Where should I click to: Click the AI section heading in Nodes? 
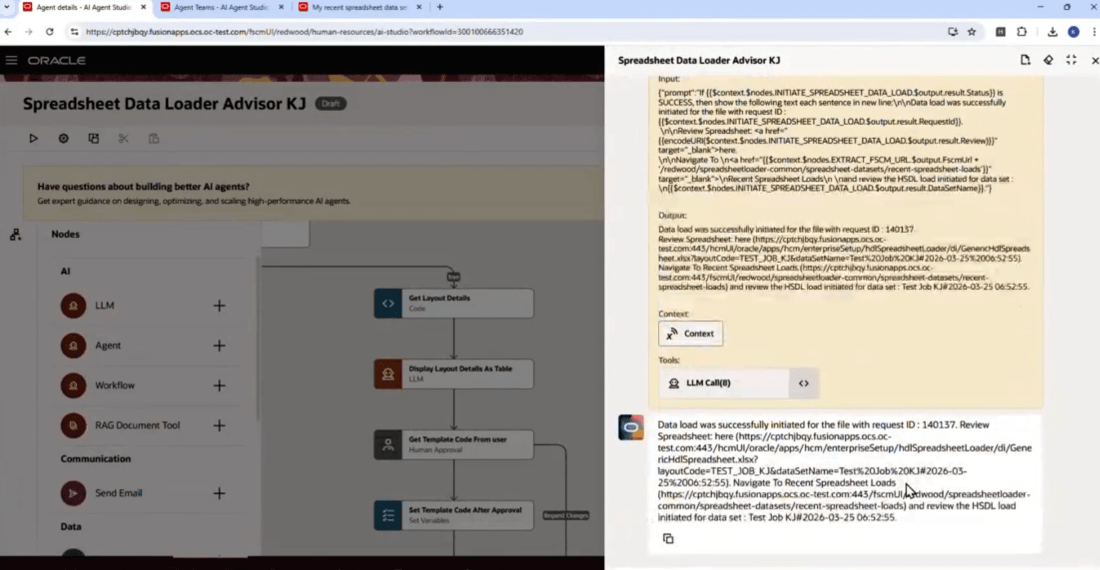[x=65, y=271]
